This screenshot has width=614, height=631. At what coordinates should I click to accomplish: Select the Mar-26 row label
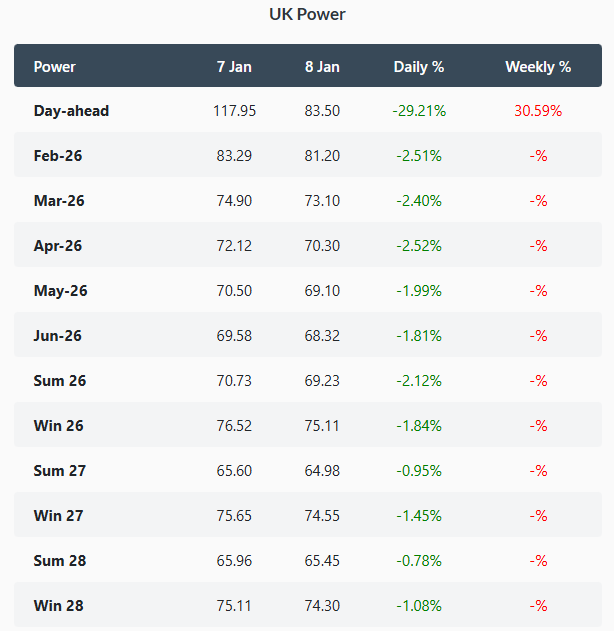(60, 201)
